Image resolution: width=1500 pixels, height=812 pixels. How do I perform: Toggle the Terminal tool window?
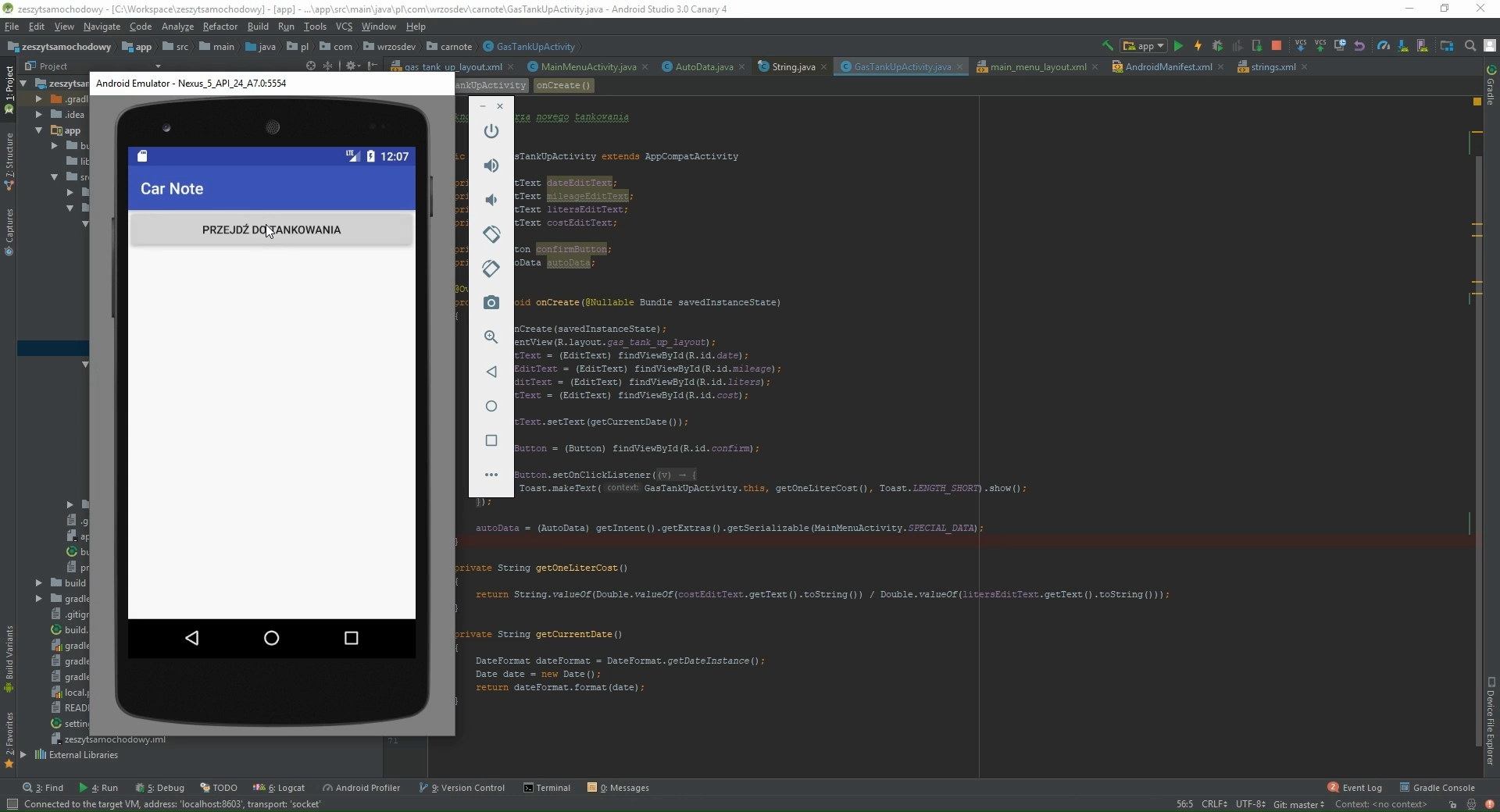click(547, 788)
